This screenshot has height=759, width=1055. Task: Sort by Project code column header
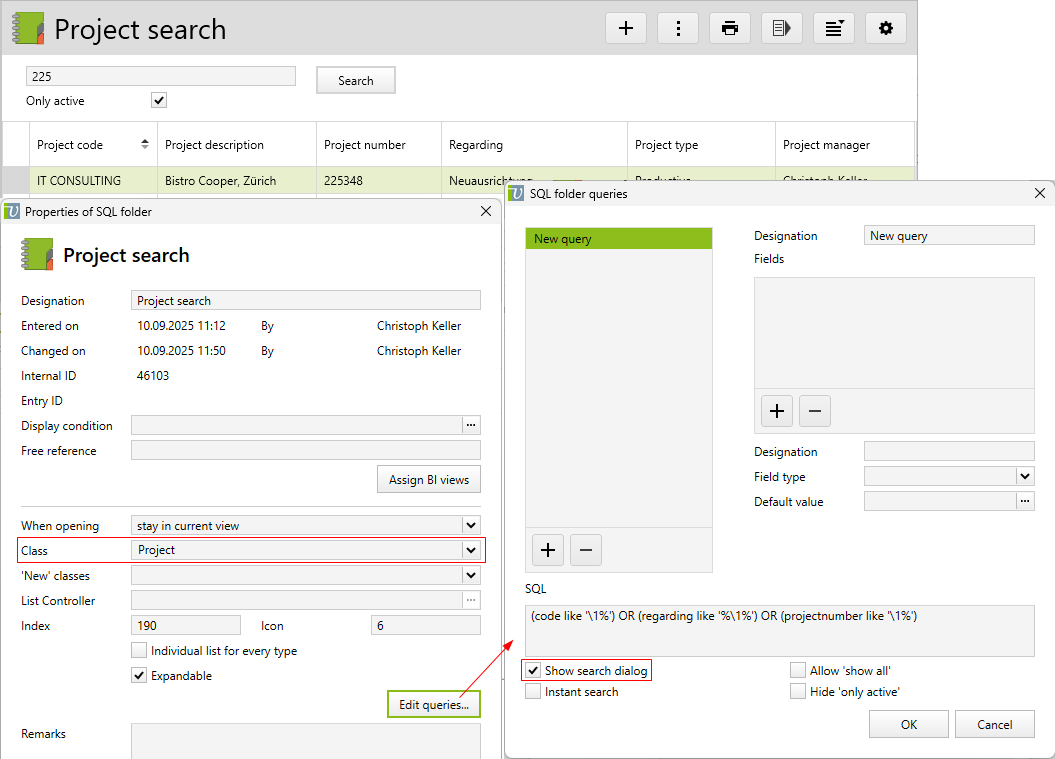(92, 145)
